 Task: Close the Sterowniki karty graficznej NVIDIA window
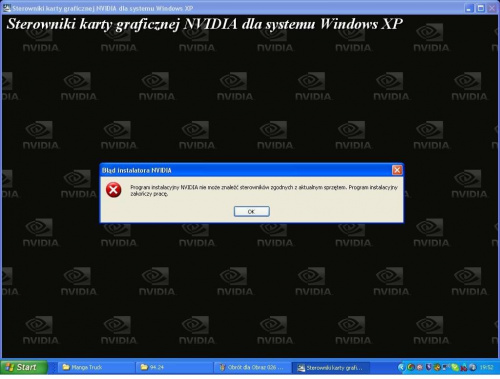click(x=492, y=9)
